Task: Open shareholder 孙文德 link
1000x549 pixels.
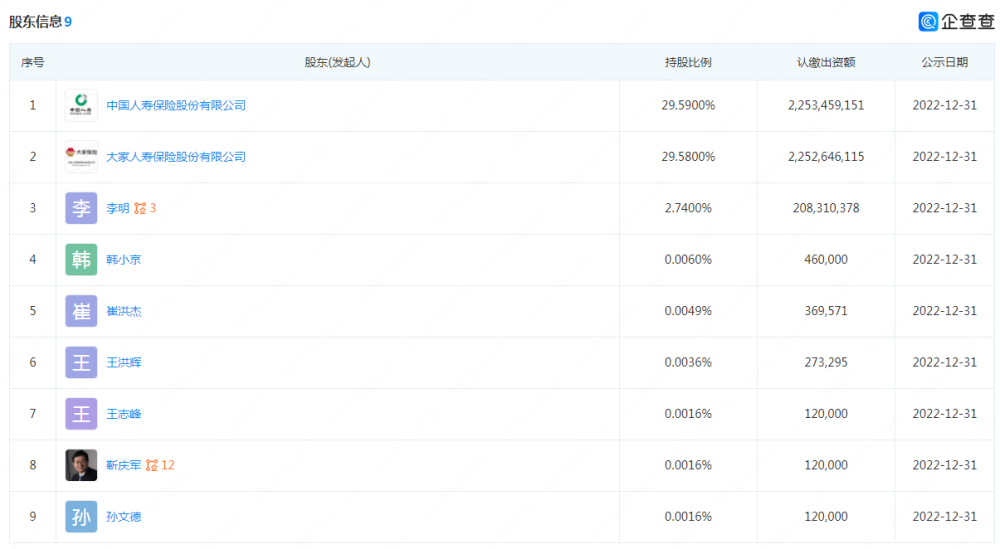Action: pos(124,516)
